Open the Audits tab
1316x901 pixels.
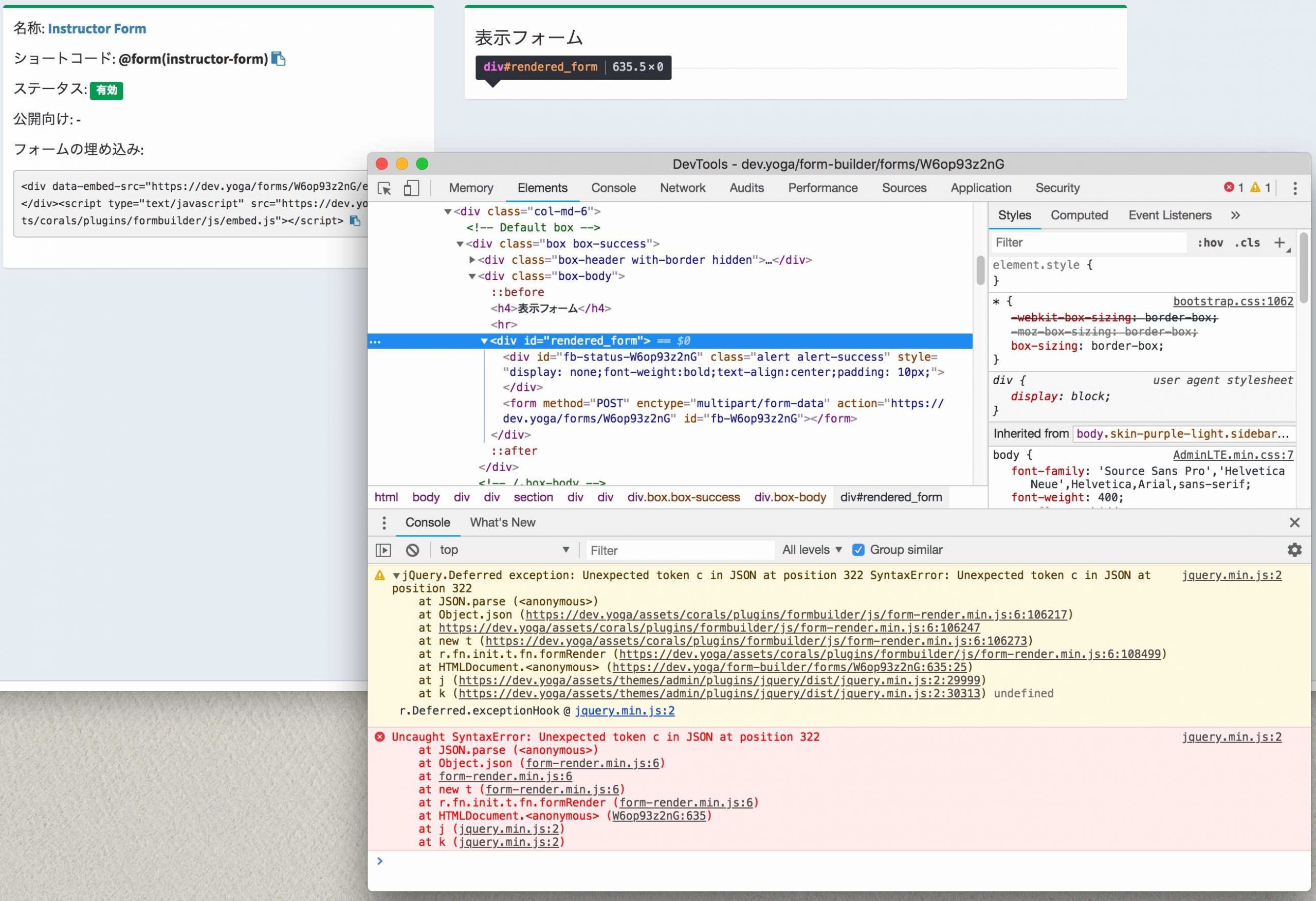click(x=746, y=188)
